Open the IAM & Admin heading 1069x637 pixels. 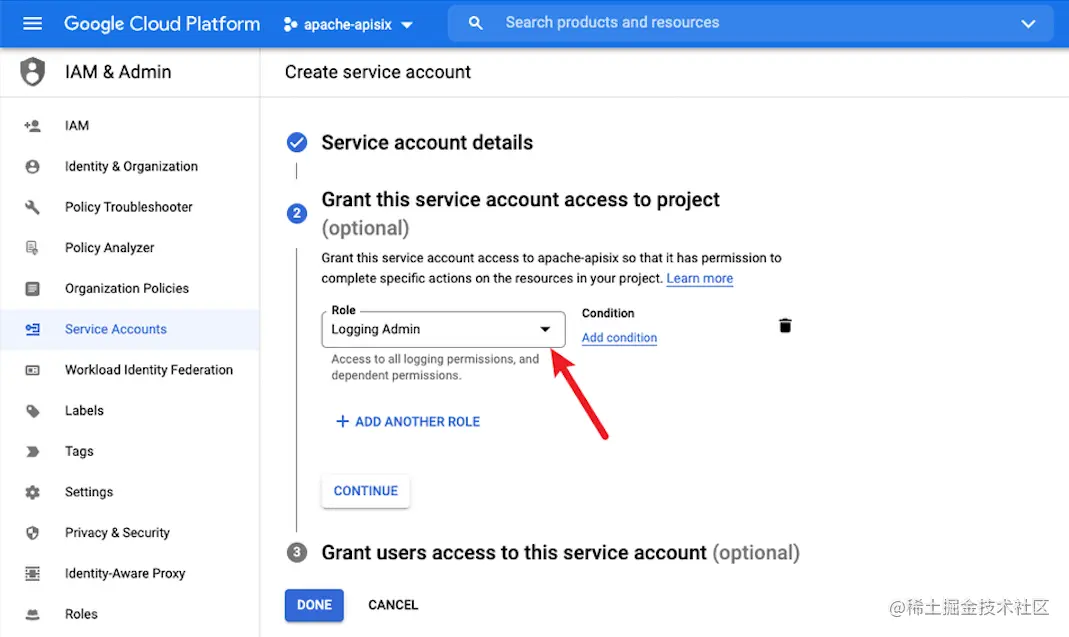point(118,72)
